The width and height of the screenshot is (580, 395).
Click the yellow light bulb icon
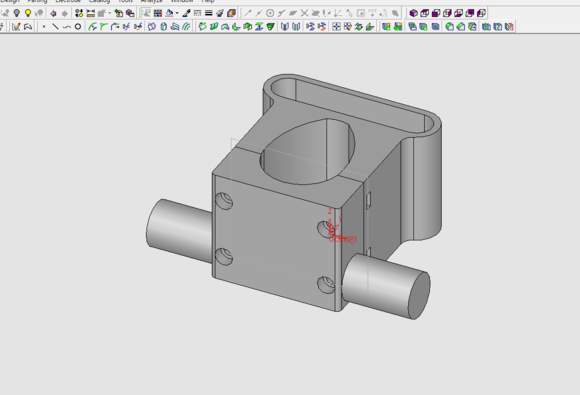[28, 13]
